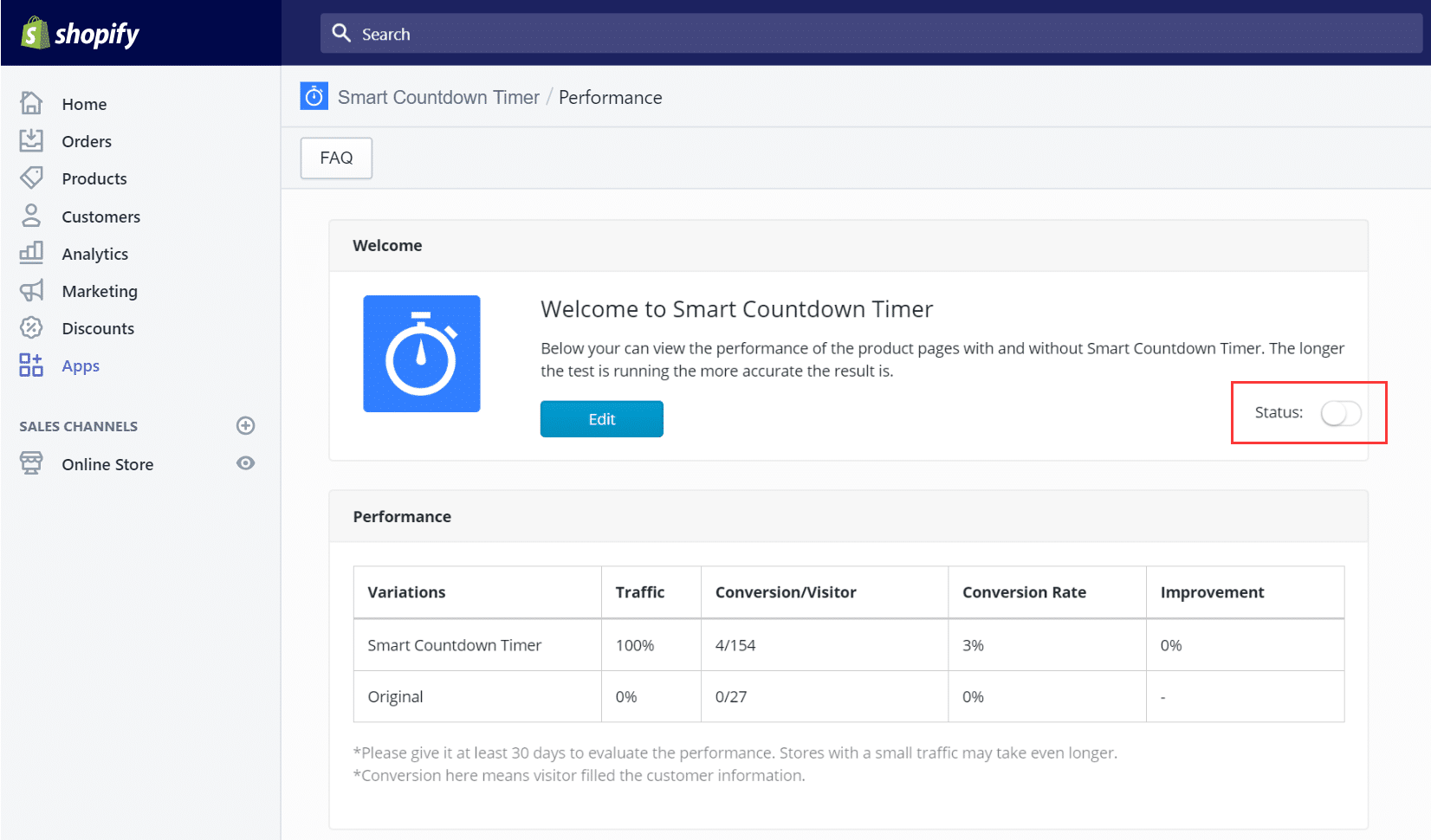
Task: Click the Apps grid icon
Action: pos(31,365)
